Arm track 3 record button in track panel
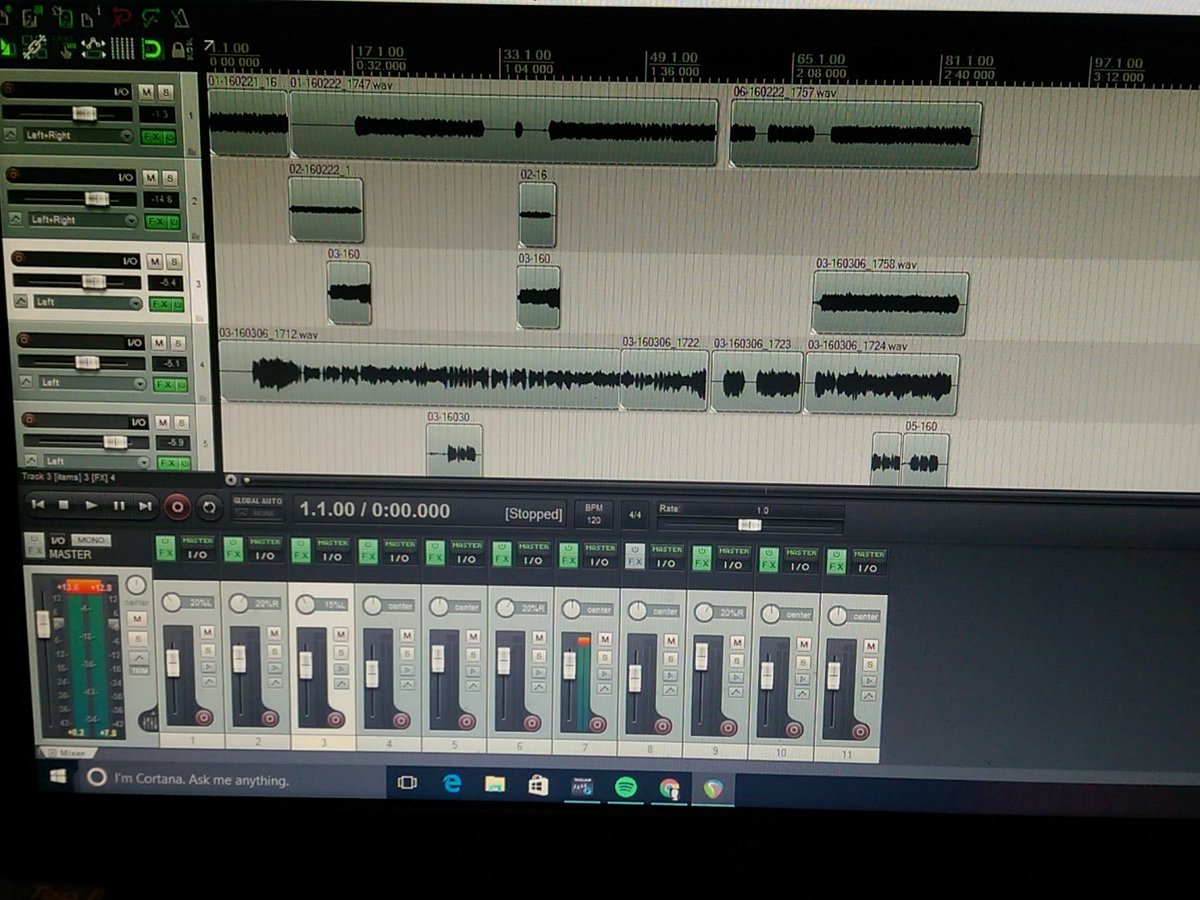Image resolution: width=1200 pixels, height=900 pixels. 18,260
